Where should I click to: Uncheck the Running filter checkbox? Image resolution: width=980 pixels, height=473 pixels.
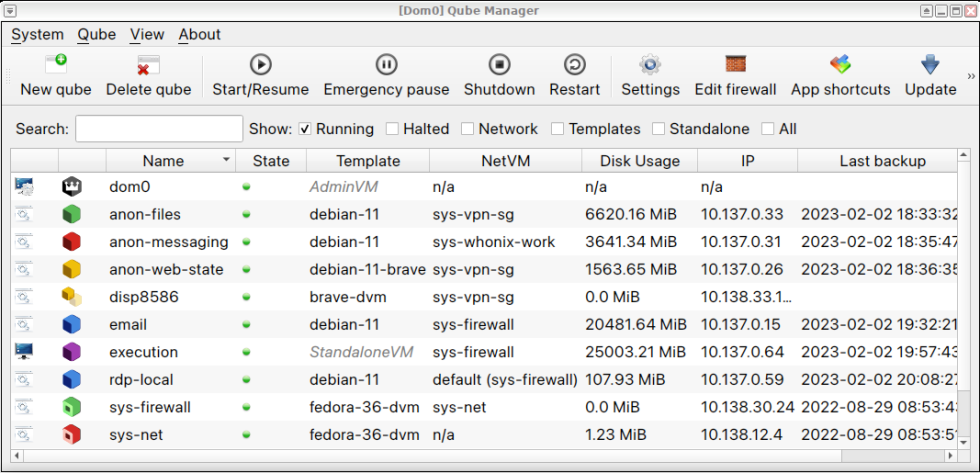306,129
